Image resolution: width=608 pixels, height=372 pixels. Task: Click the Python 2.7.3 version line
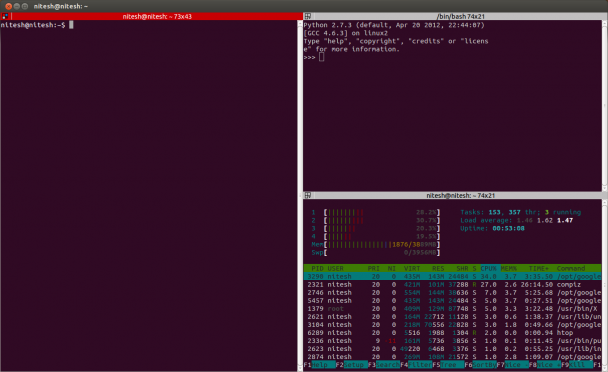[x=394, y=25]
